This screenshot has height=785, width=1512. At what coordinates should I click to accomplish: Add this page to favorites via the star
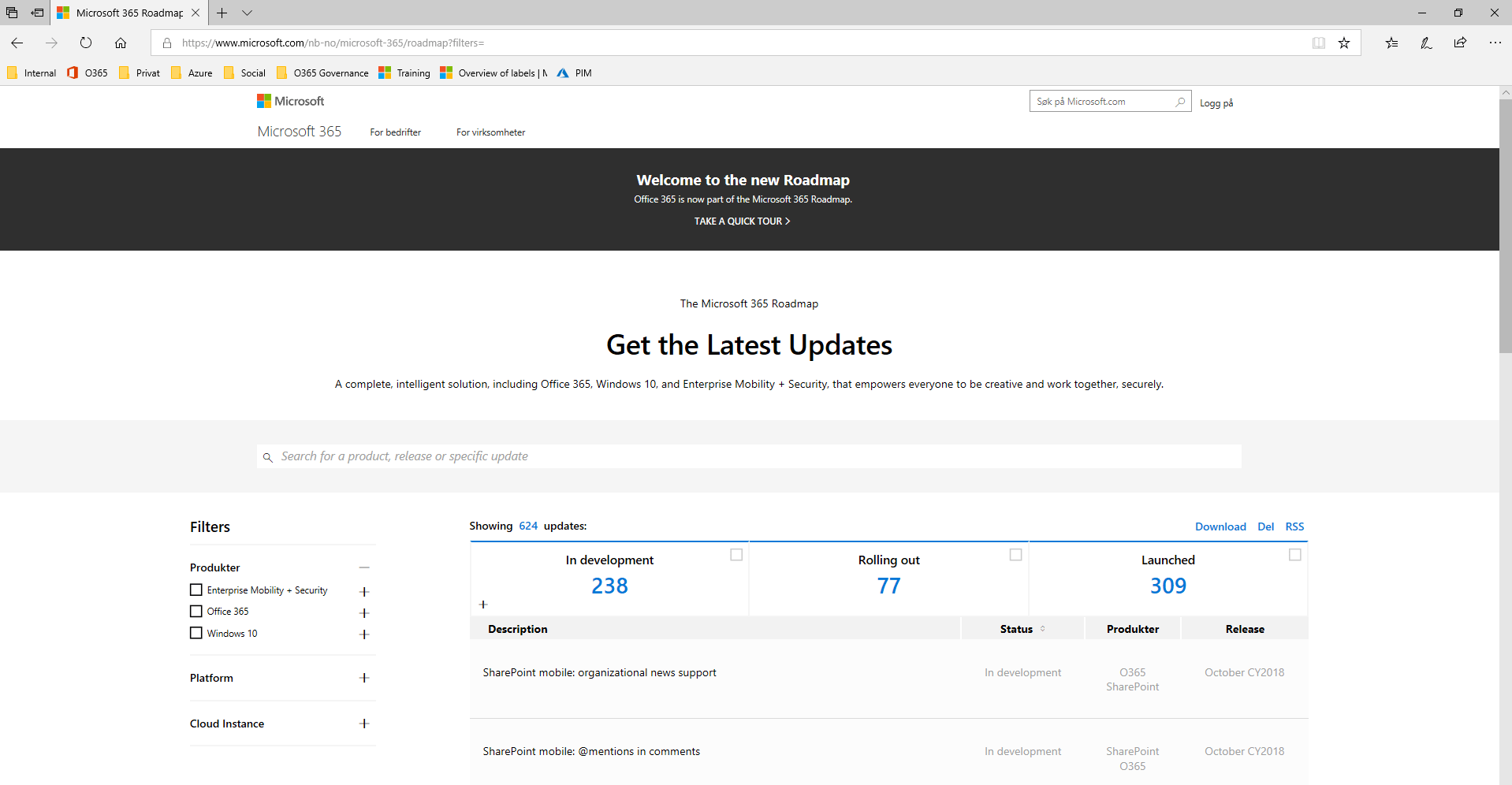[1344, 43]
